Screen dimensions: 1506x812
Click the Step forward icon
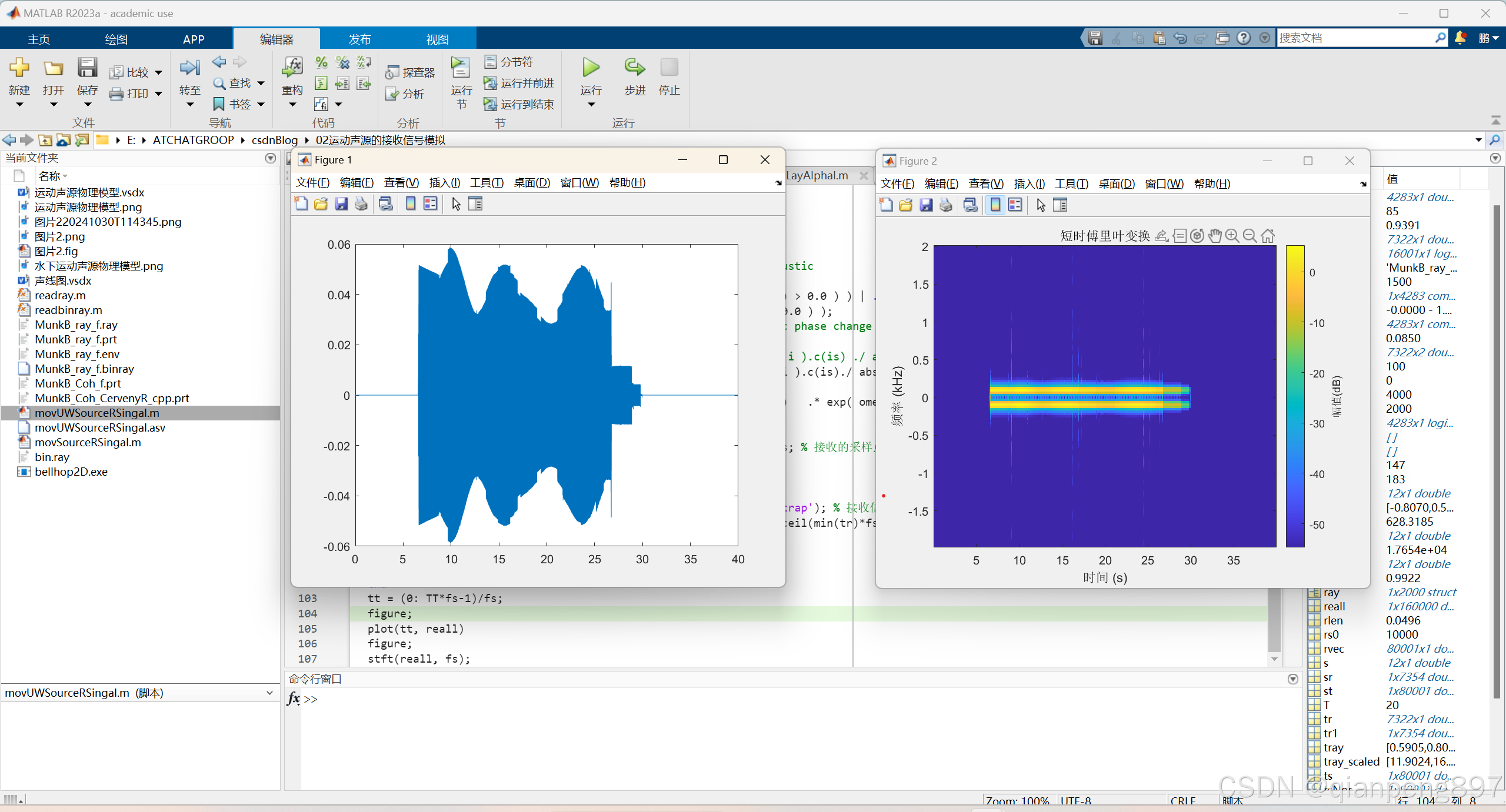point(634,68)
